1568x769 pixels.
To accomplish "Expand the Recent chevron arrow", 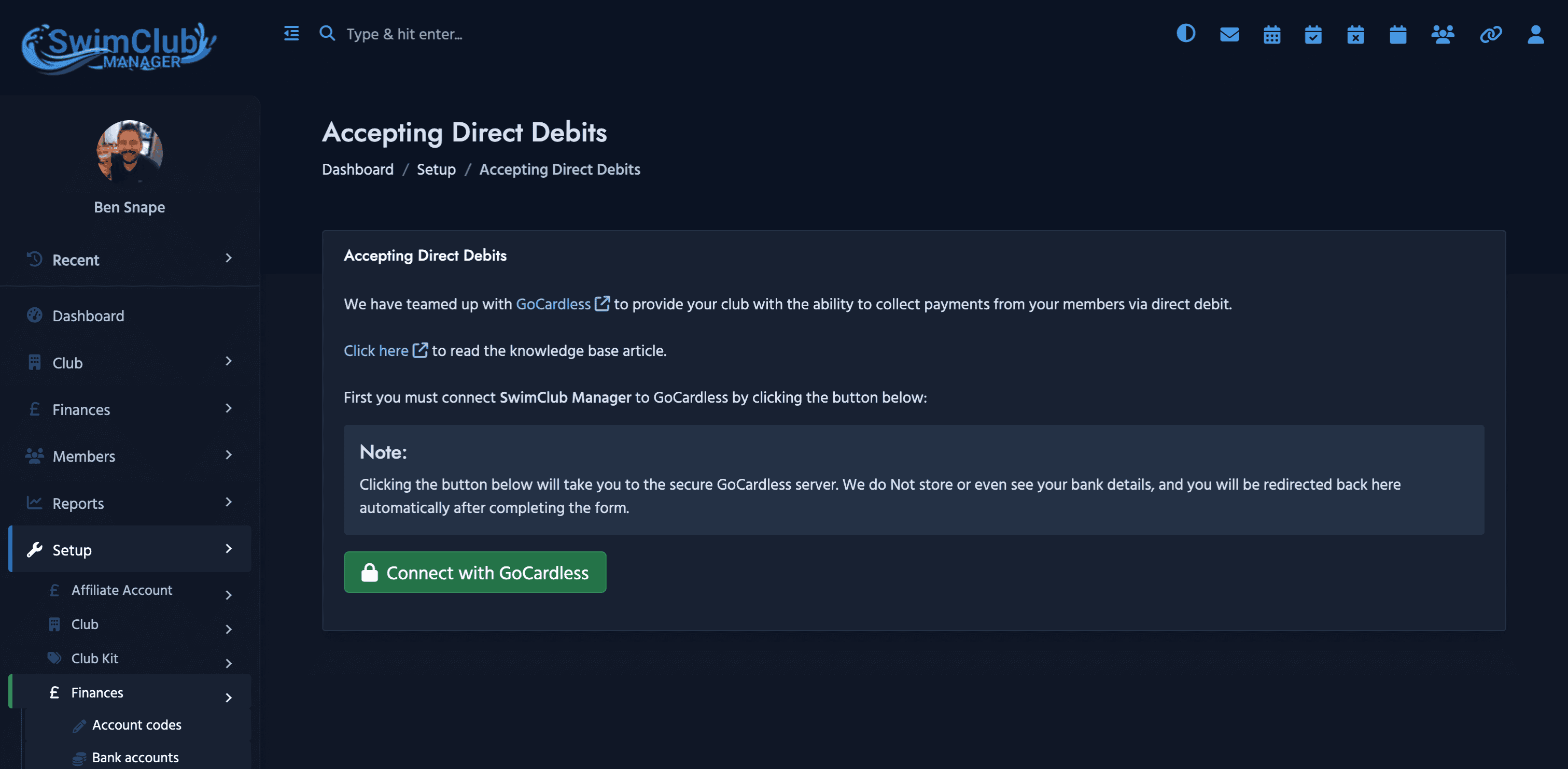I will 229,259.
